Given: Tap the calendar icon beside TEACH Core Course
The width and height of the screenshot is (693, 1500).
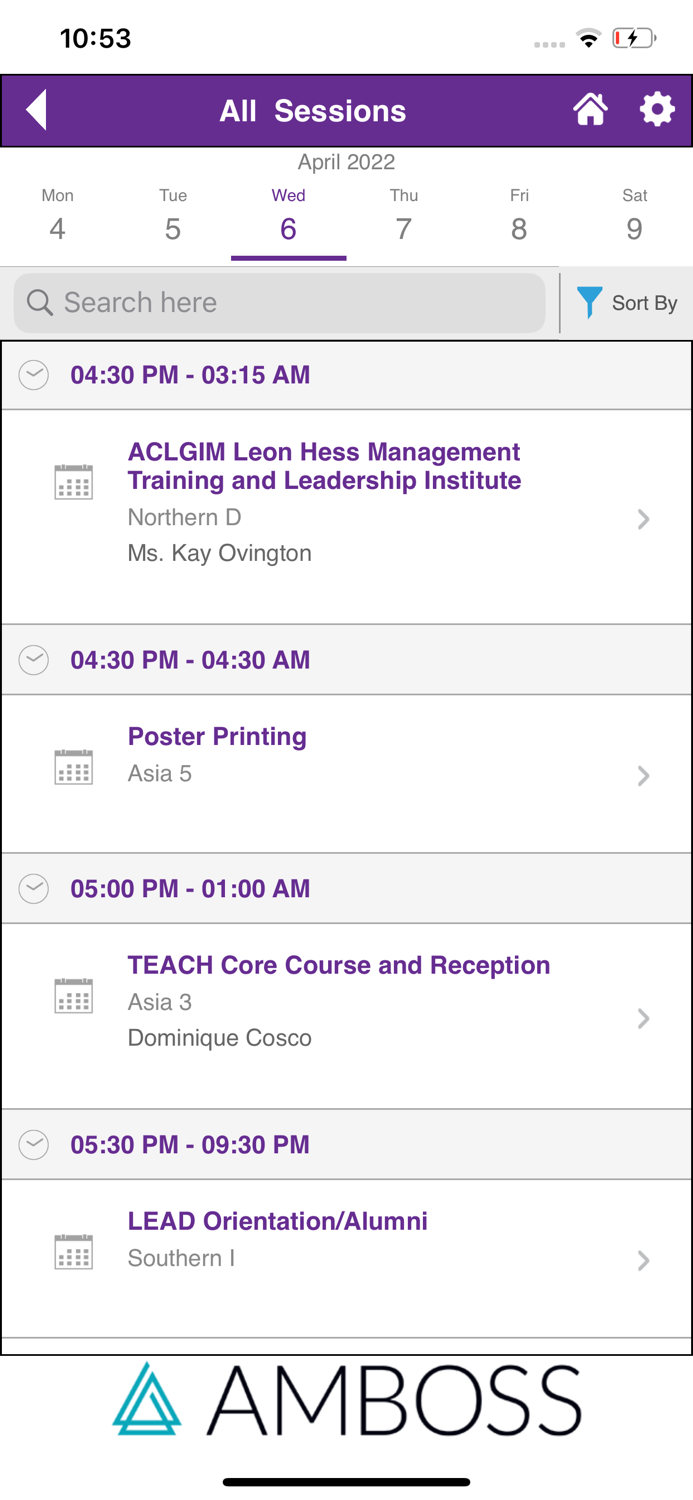Looking at the screenshot, I should [x=73, y=995].
